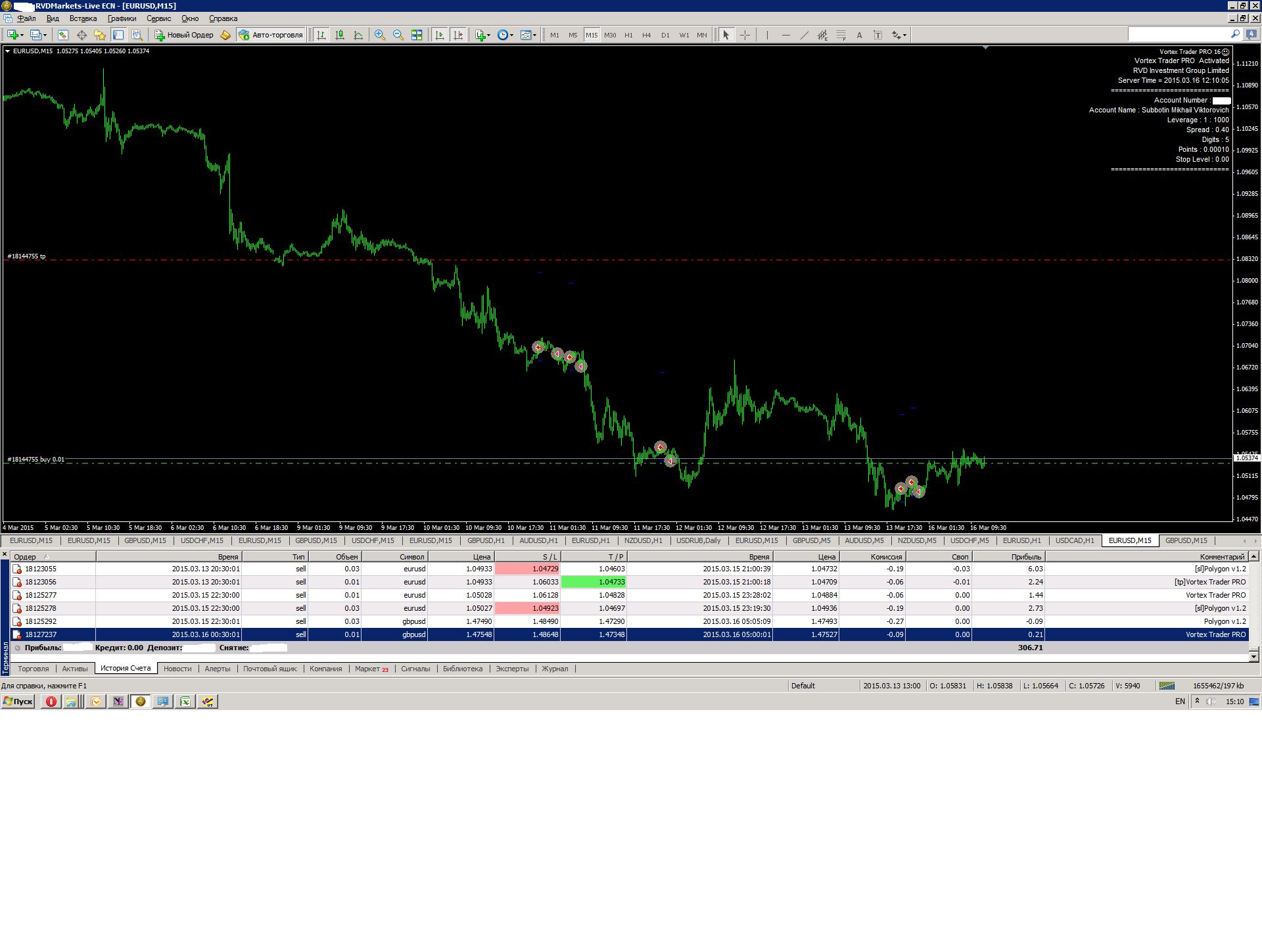Open the Торговля terminal tab
Image resolution: width=1262 pixels, height=952 pixels.
(34, 669)
